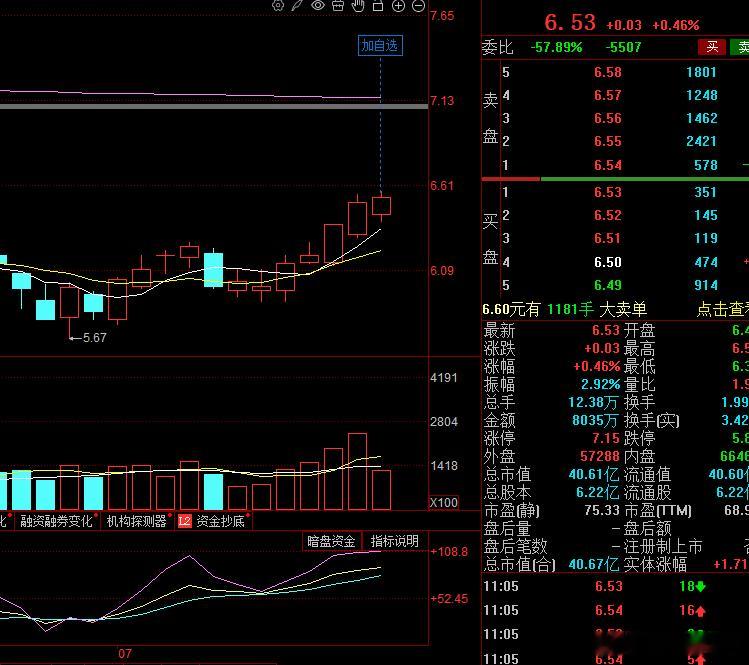
Task: Click 外盘 value 57288
Action: 599,456
